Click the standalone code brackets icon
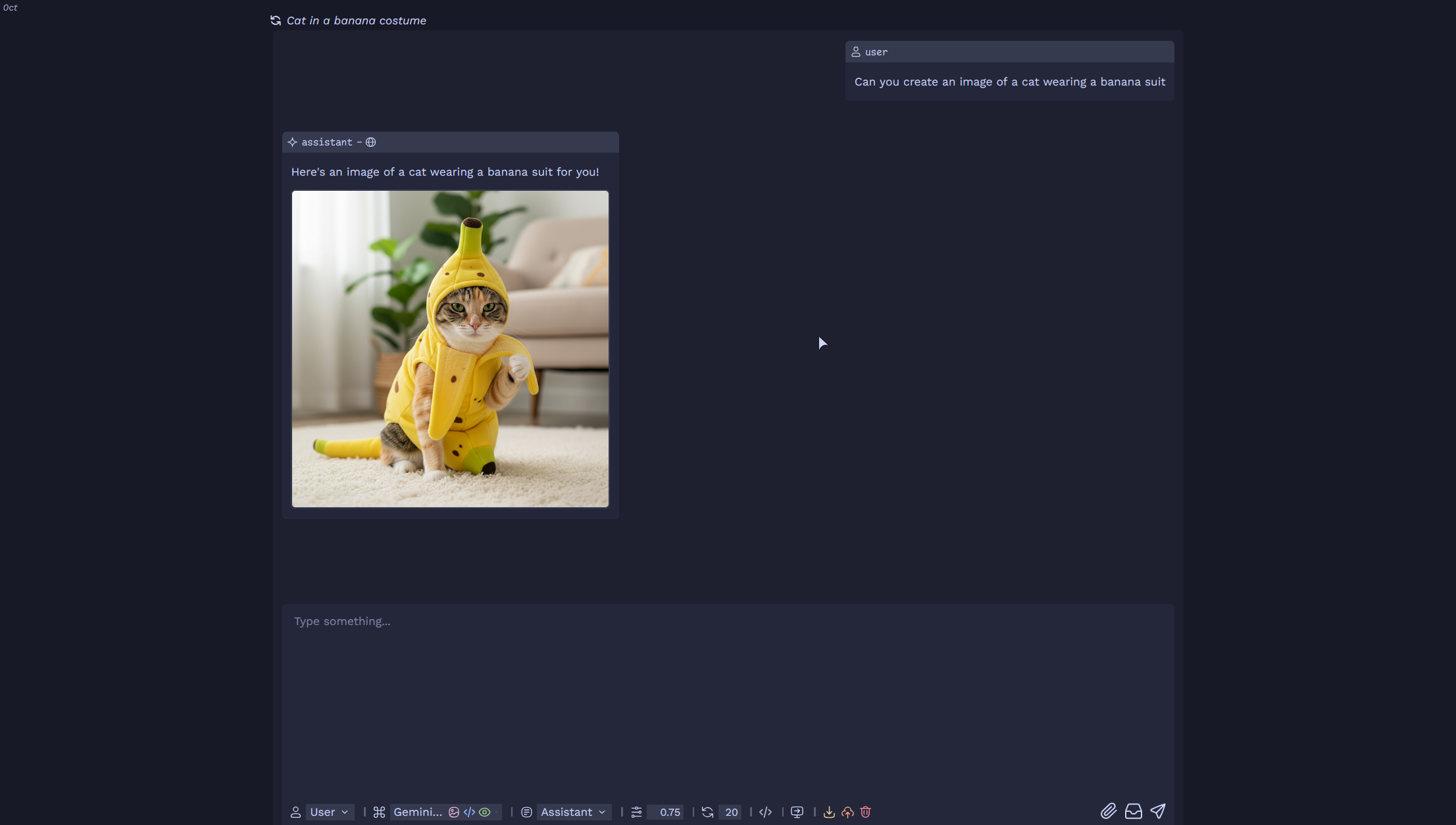 [x=765, y=812]
